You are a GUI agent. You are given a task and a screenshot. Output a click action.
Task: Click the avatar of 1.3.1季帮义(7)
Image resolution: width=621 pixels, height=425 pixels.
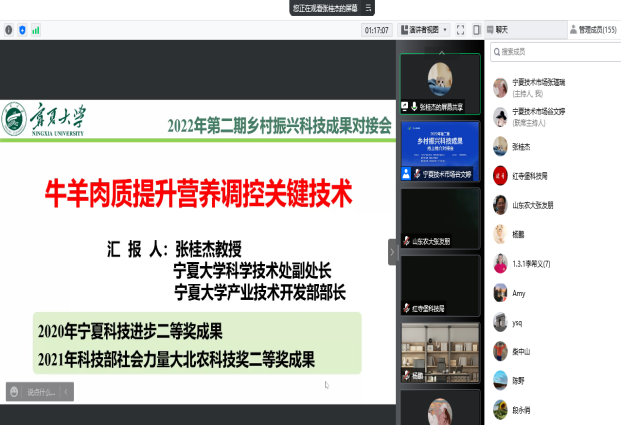(500, 263)
